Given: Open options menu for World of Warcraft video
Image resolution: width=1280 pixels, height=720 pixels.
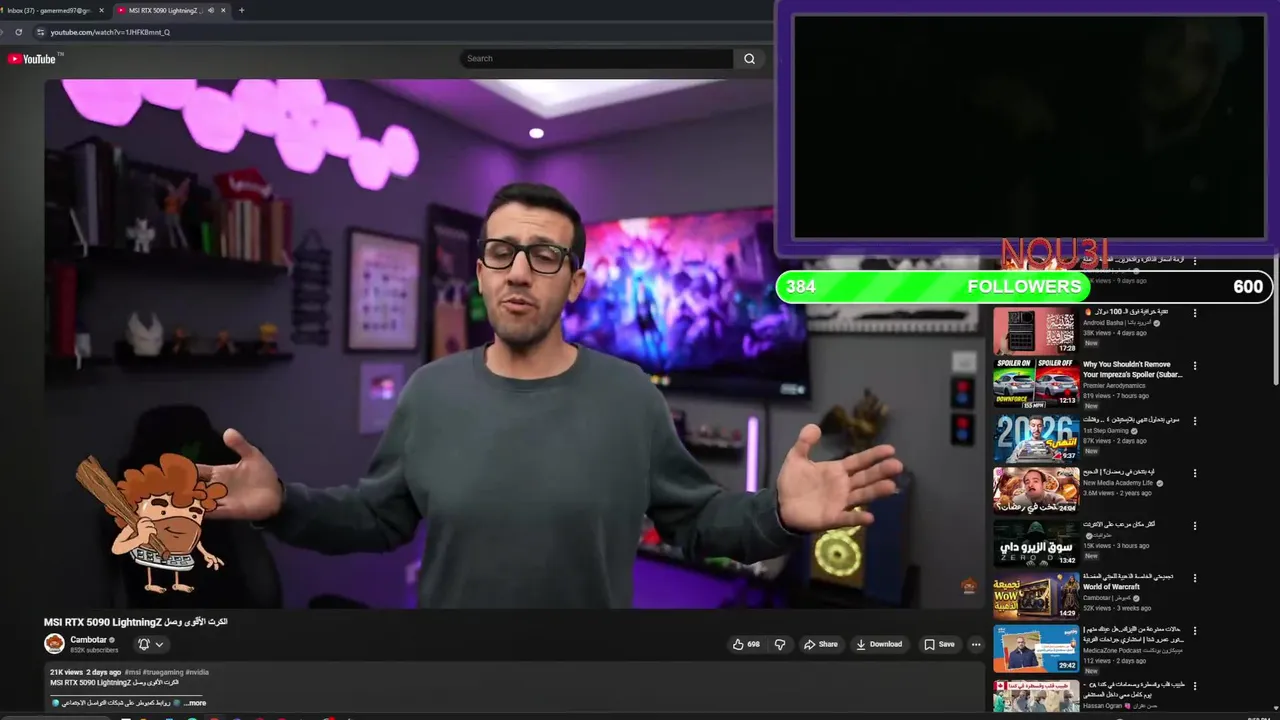Looking at the screenshot, I should pyautogui.click(x=1194, y=579).
